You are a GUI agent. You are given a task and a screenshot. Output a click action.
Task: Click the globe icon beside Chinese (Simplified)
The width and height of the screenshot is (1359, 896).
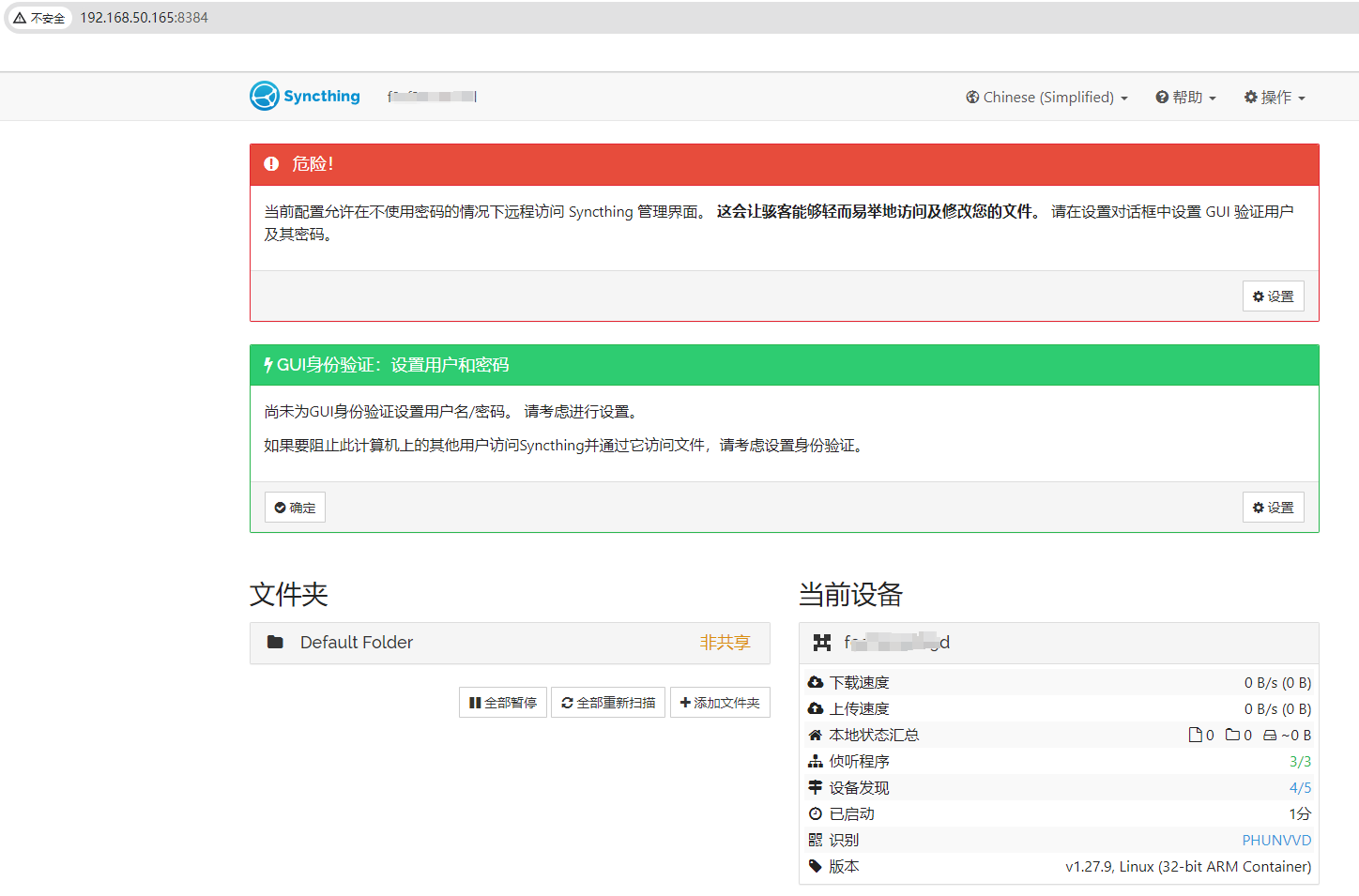[972, 98]
